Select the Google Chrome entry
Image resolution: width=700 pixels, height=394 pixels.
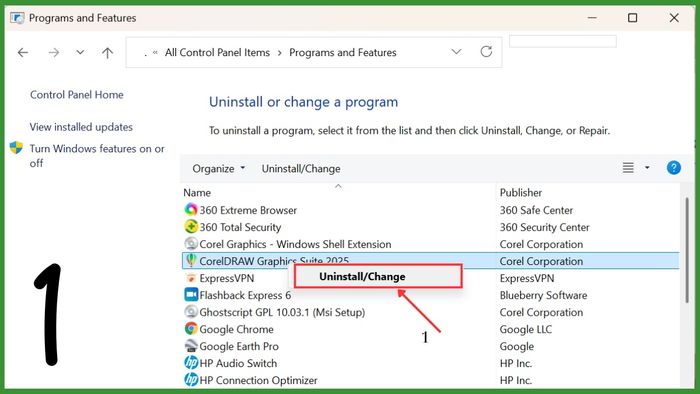236,329
